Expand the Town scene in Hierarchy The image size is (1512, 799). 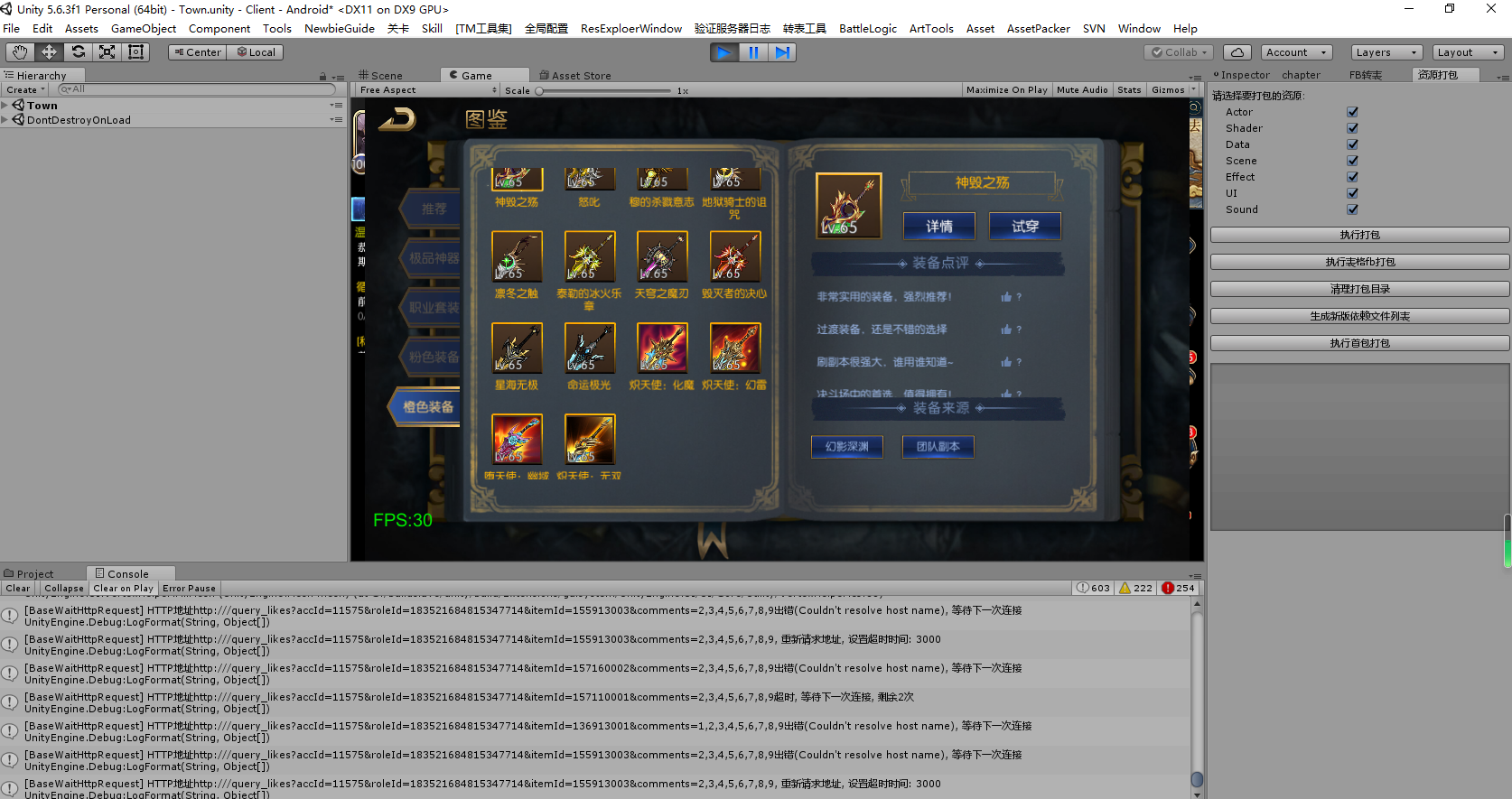(x=5, y=106)
